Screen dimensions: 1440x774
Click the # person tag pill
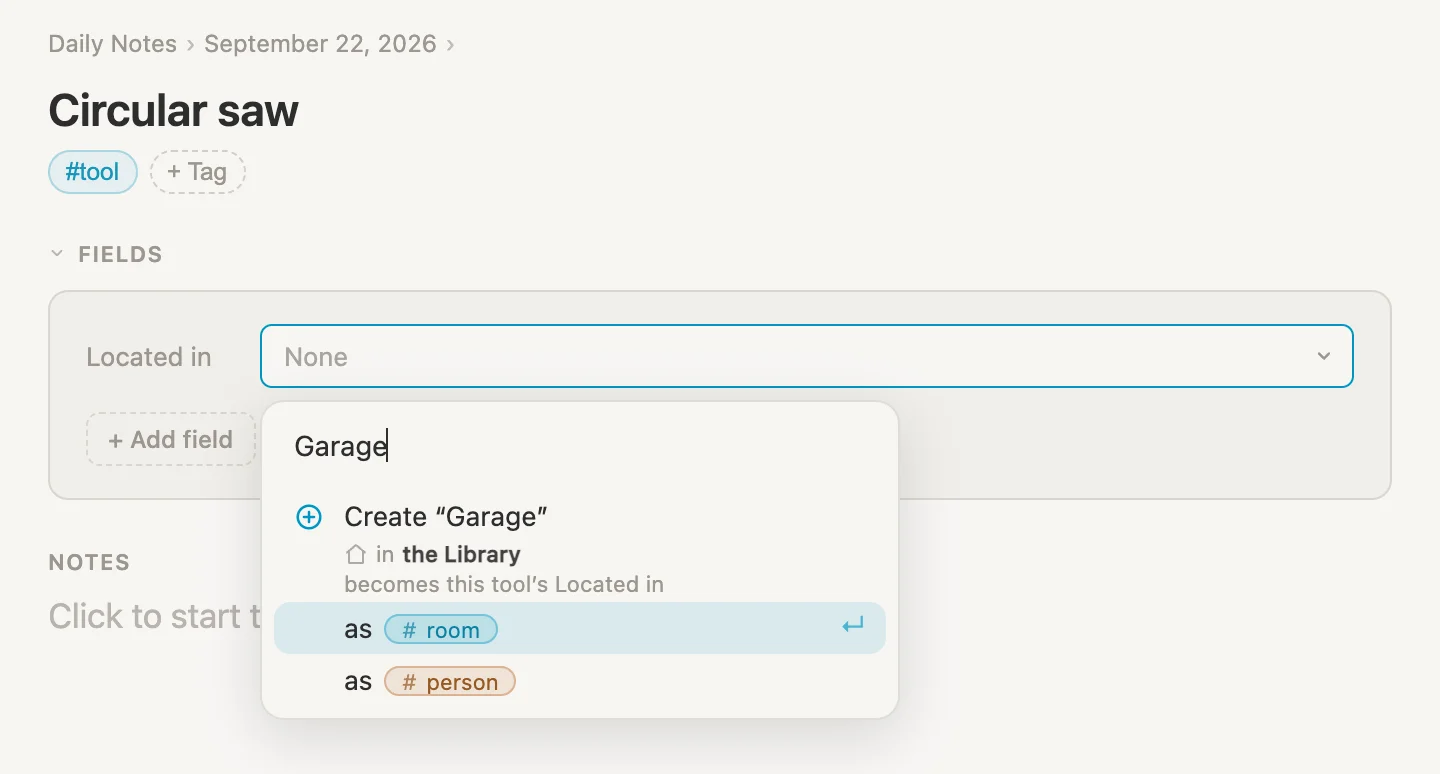click(450, 682)
